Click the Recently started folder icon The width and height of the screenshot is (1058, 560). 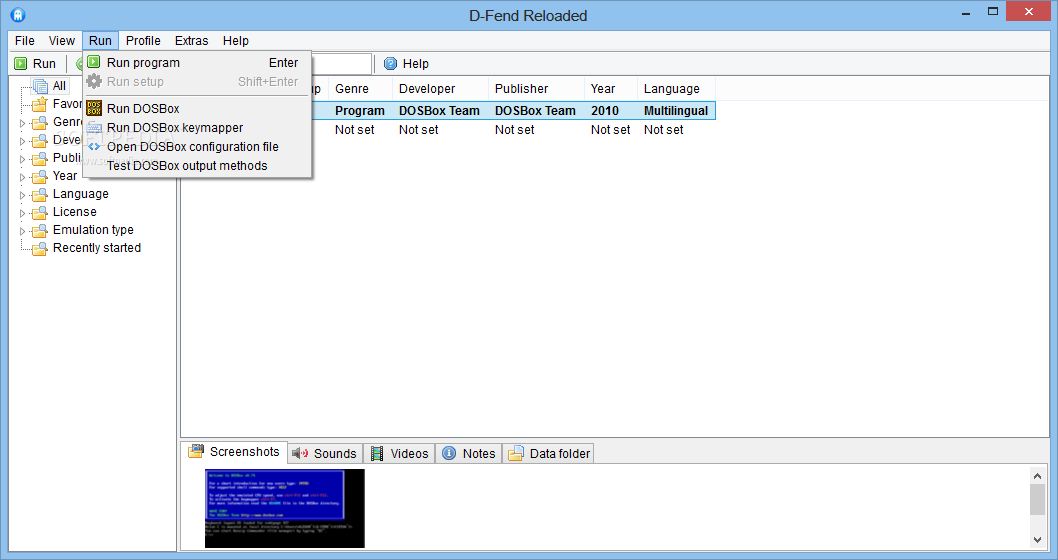pos(40,248)
